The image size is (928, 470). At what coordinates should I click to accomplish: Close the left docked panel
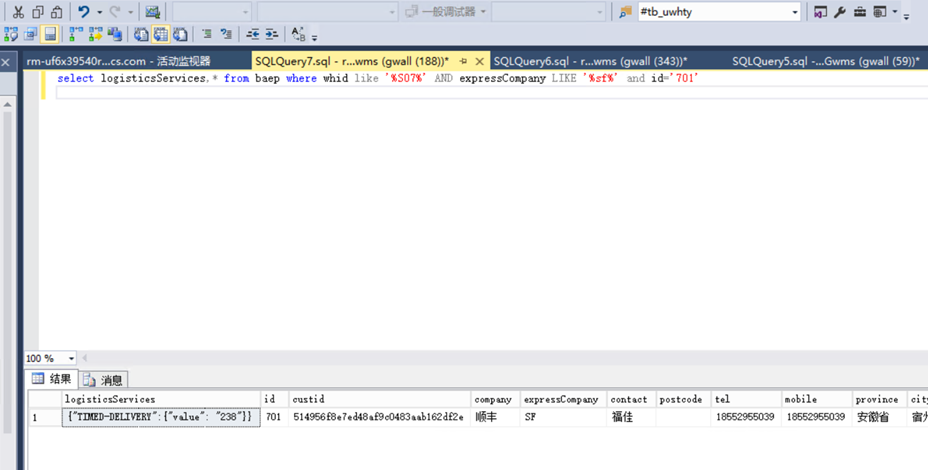tap(5, 62)
